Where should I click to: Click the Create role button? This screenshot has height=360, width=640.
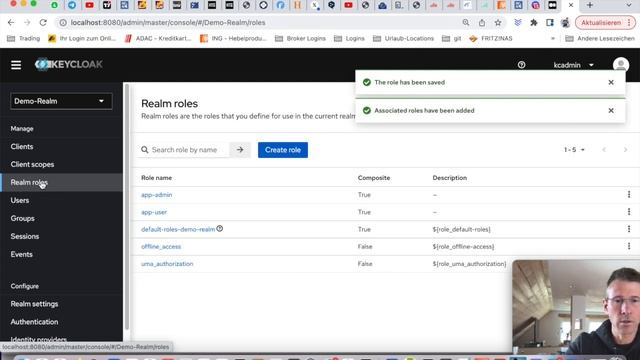[x=282, y=150]
